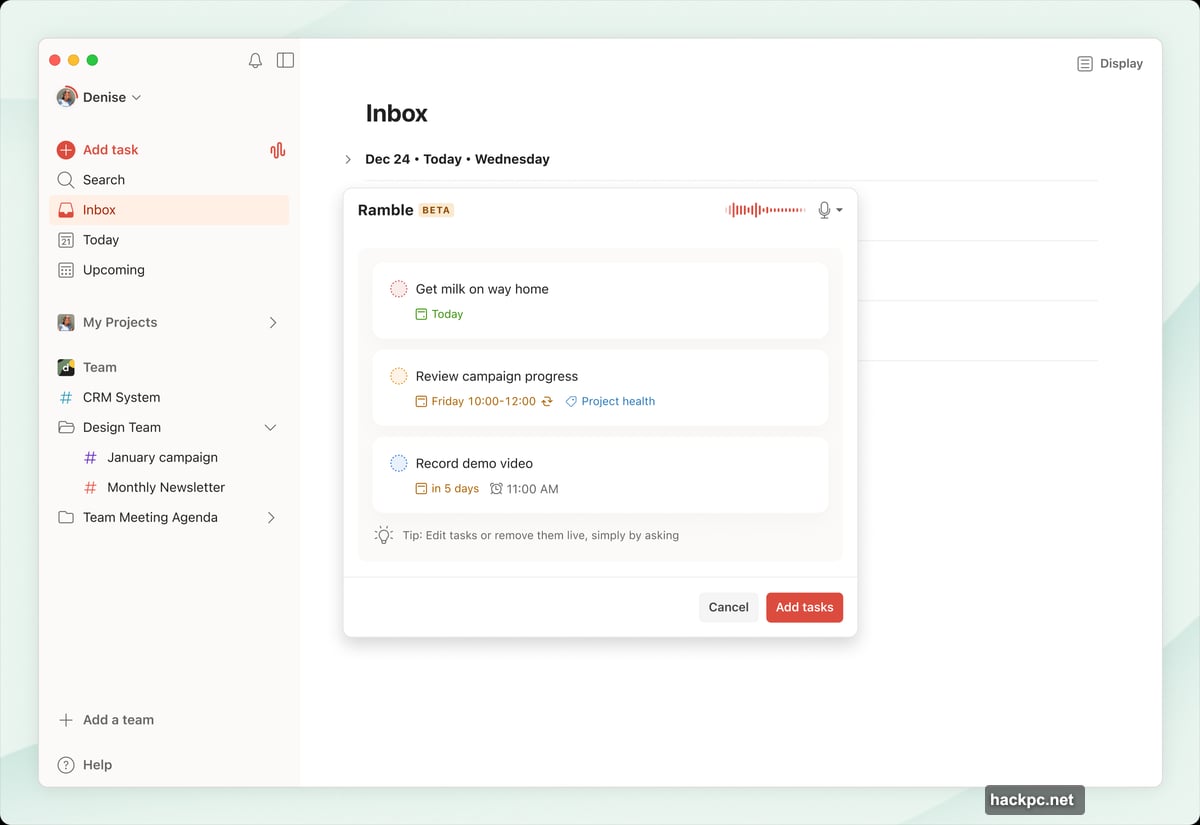
Task: Click the microphone icon in the Ramble panel
Action: pos(823,210)
